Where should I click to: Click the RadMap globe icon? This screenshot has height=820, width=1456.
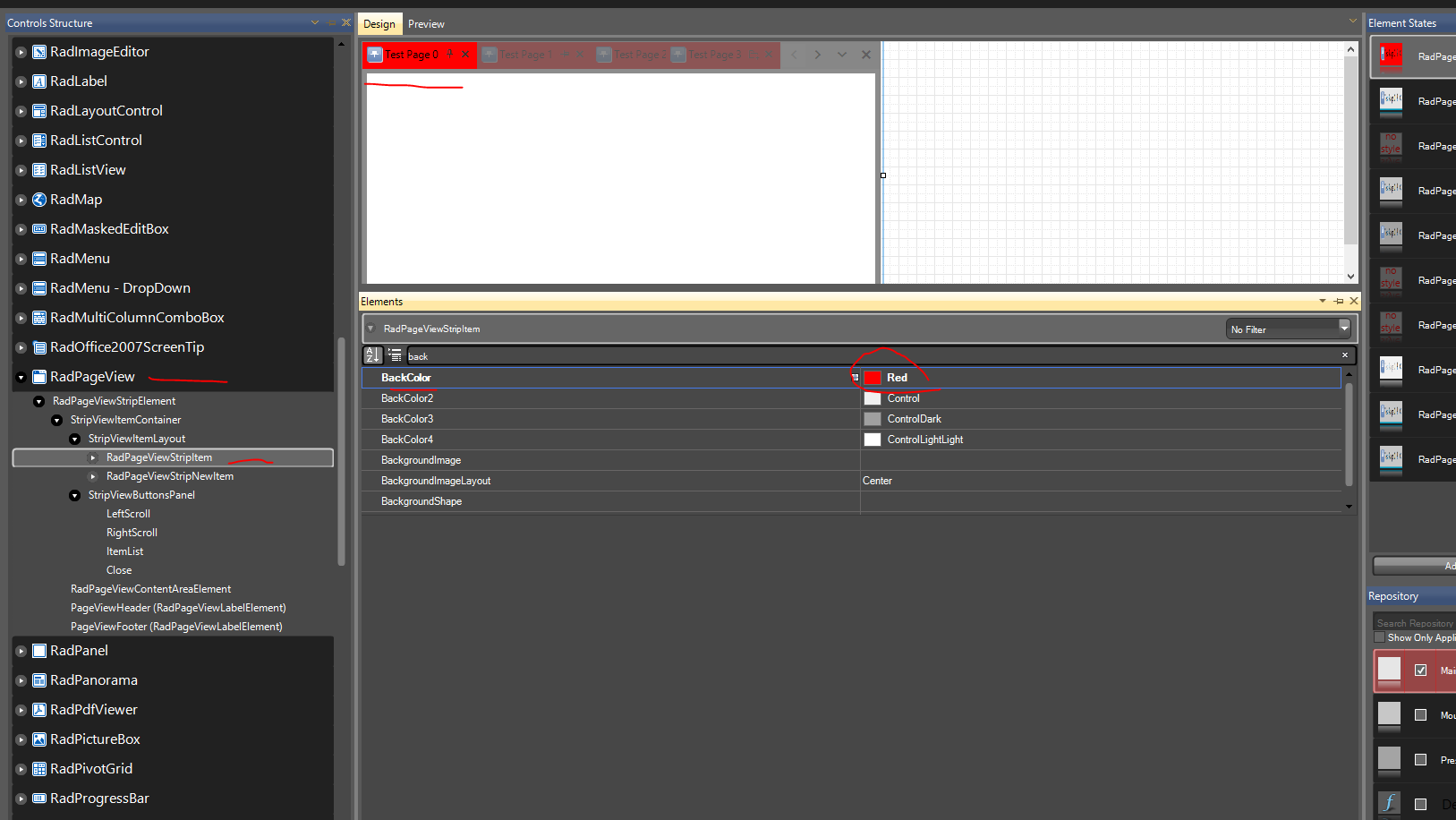[x=39, y=200]
